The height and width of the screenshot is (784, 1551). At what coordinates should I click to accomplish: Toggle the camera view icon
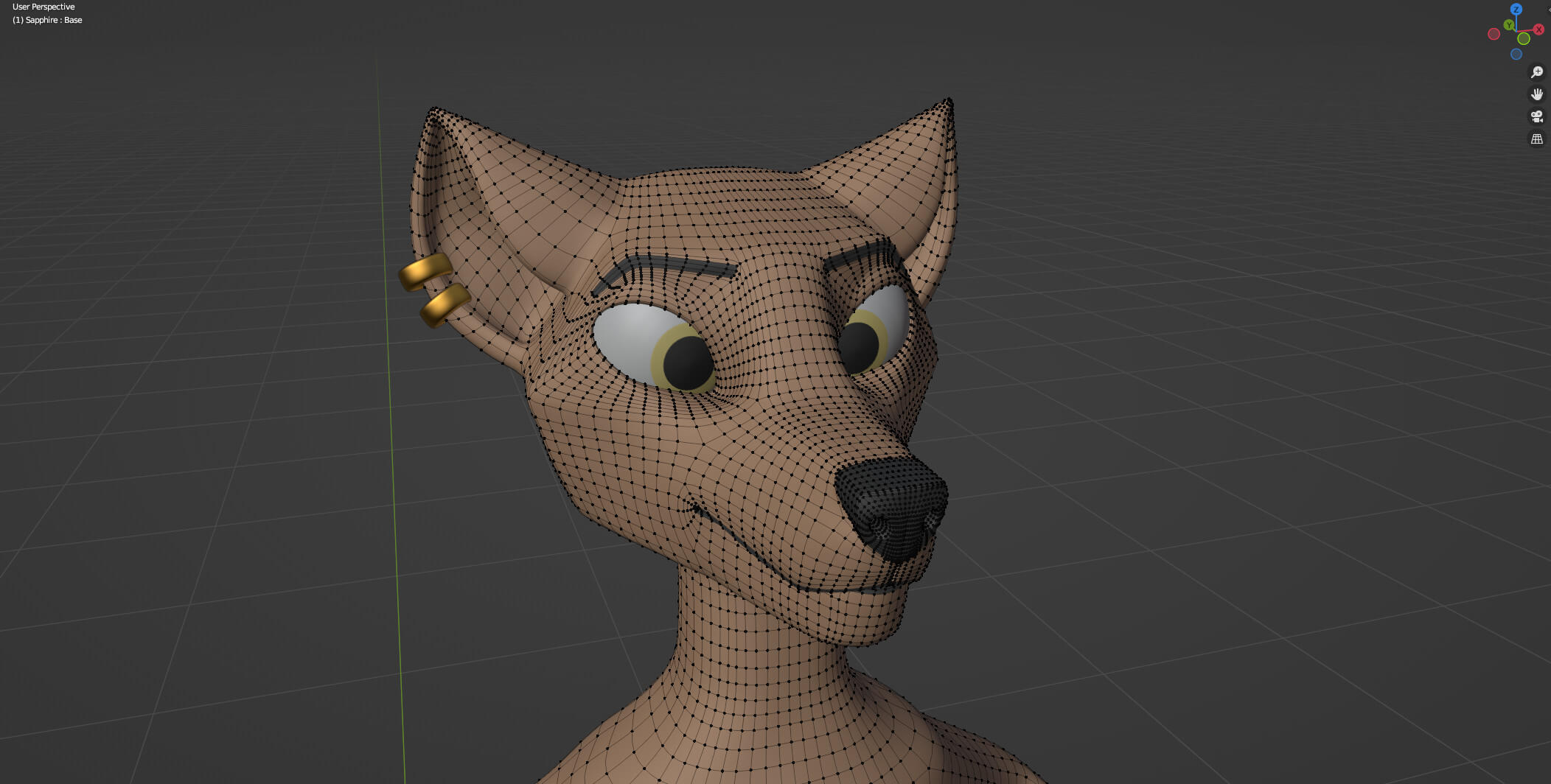1537,116
